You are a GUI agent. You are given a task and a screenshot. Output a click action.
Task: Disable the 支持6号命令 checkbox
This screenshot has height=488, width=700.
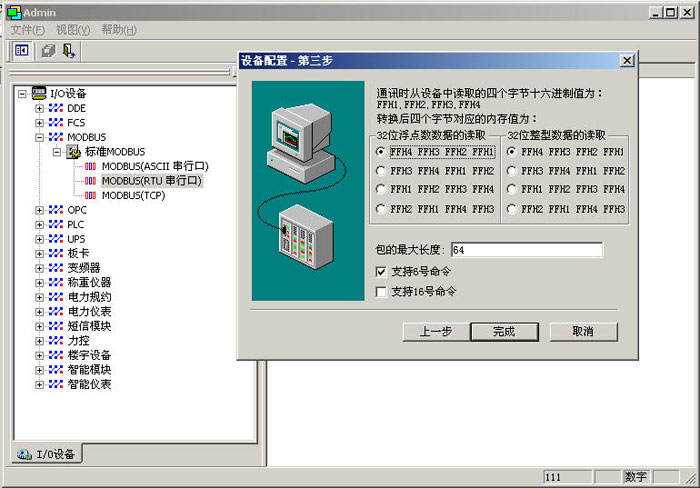coord(380,271)
